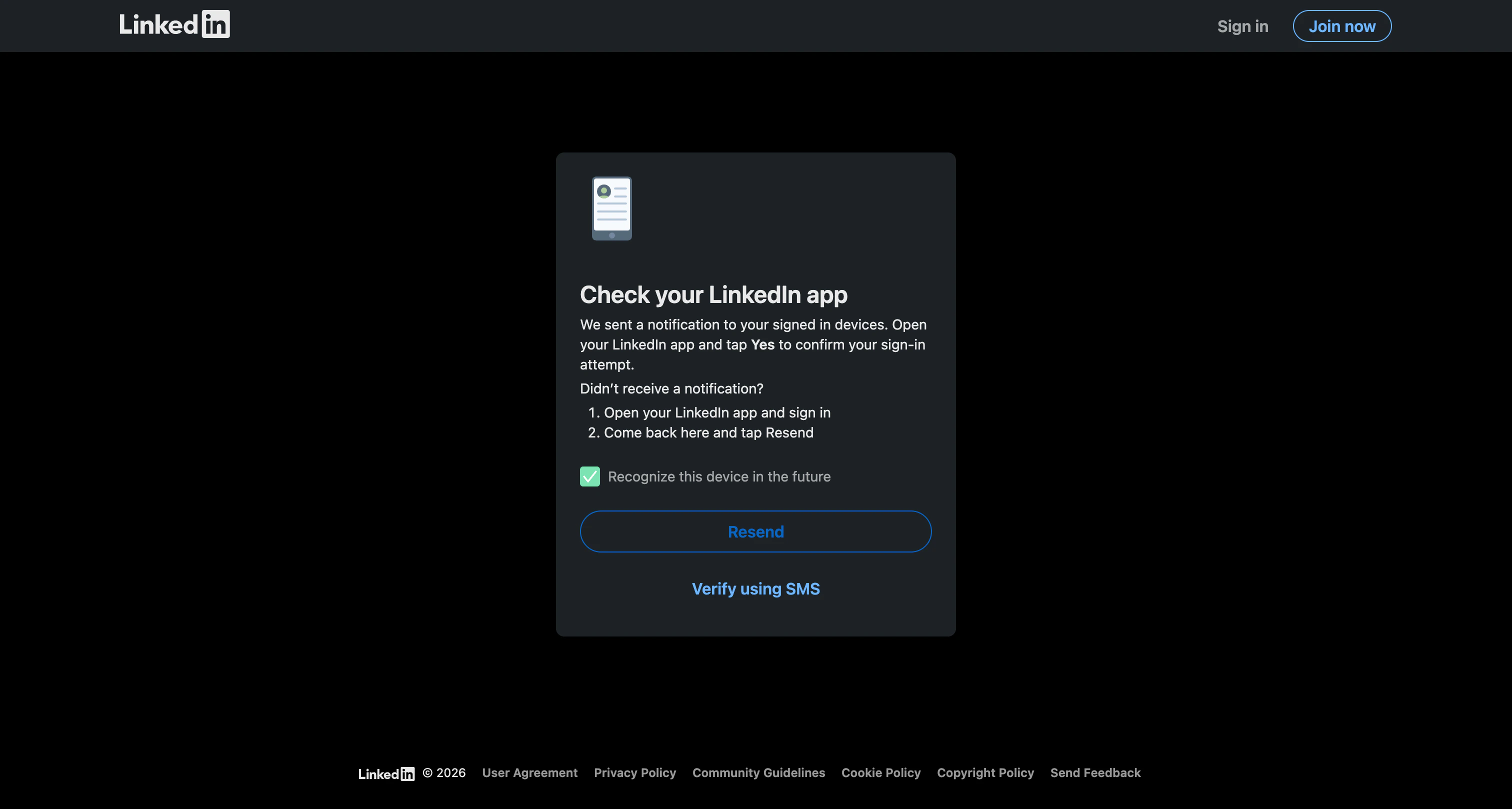The width and height of the screenshot is (1512, 809).
Task: Open the LinkedIn logo in the header
Action: pos(174,24)
